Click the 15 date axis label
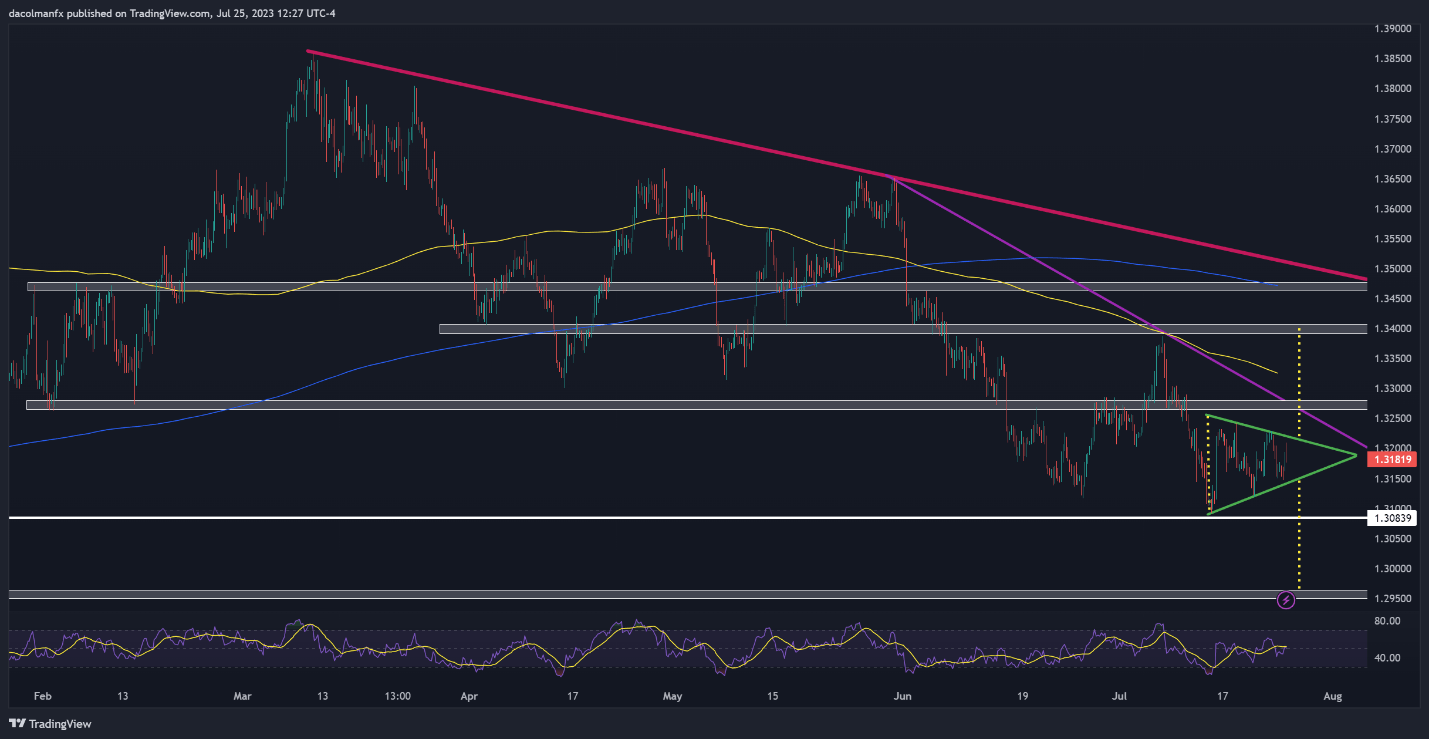The height and width of the screenshot is (739, 1429). coord(772,694)
